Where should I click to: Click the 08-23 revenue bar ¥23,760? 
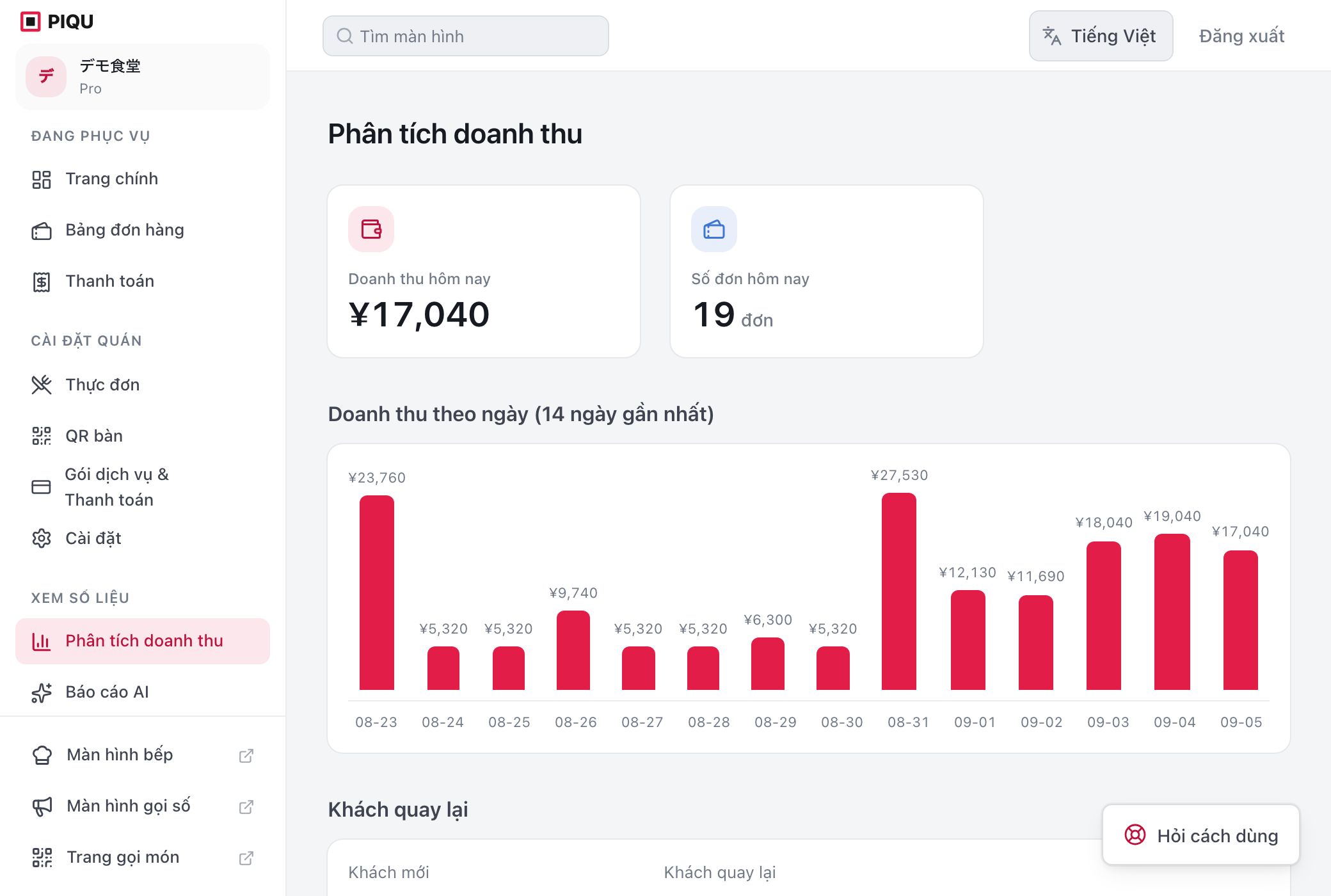[377, 593]
